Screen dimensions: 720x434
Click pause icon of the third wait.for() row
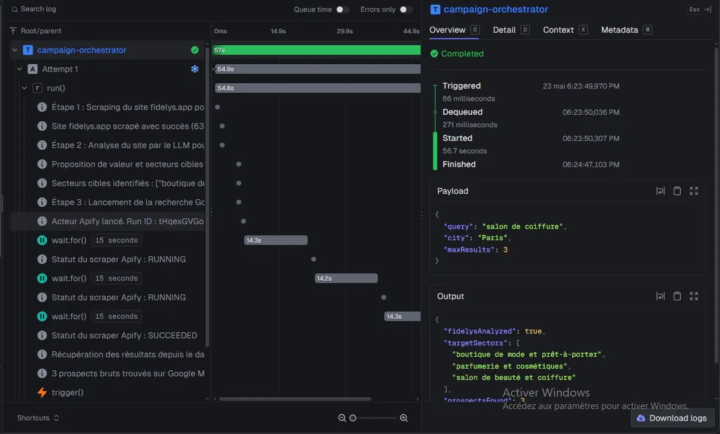coord(42,316)
